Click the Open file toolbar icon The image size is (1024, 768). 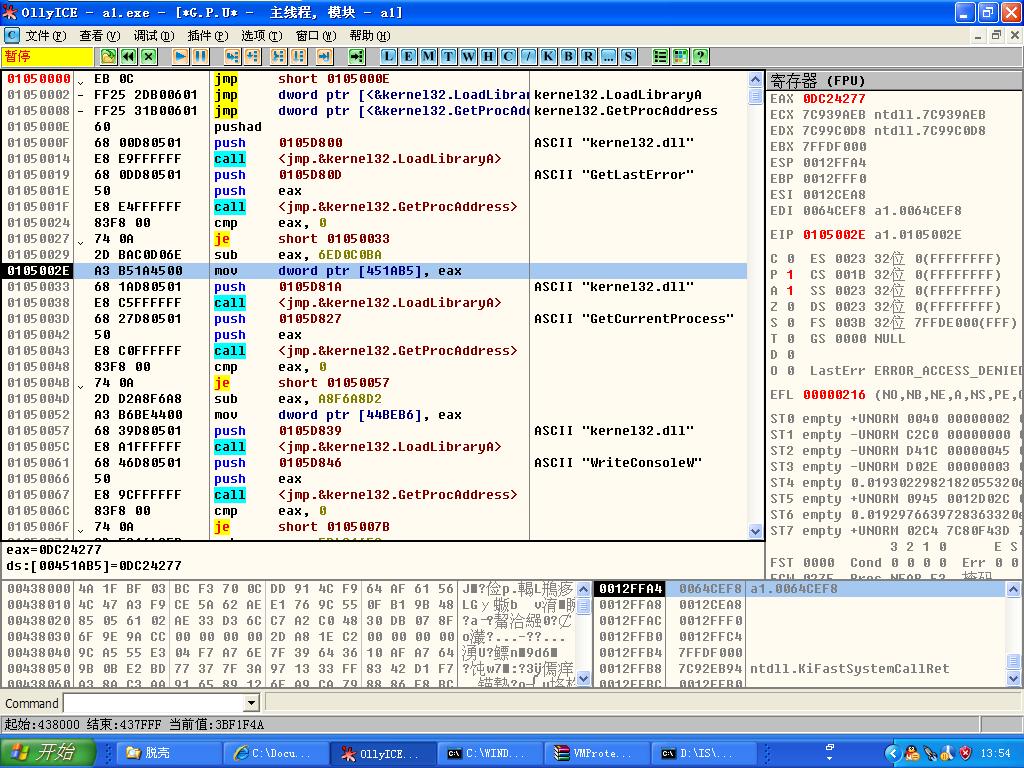[108, 57]
